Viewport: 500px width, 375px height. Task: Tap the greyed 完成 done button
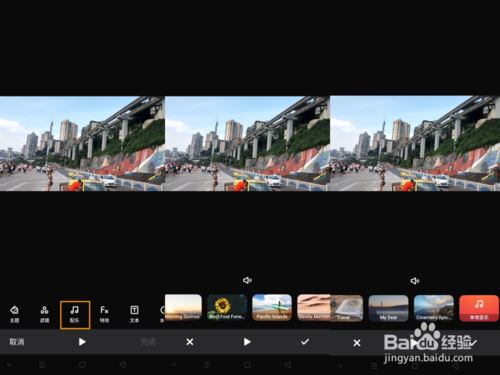click(x=148, y=342)
